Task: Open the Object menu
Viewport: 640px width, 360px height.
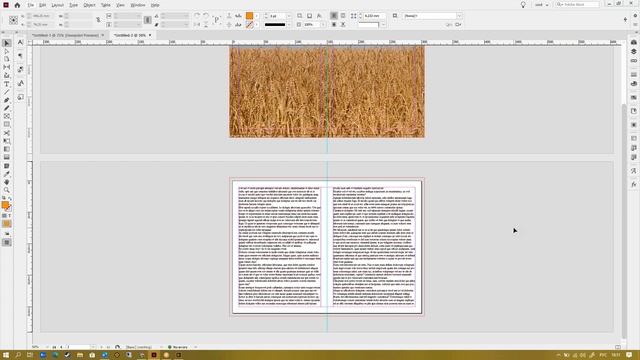Action: tap(89, 5)
